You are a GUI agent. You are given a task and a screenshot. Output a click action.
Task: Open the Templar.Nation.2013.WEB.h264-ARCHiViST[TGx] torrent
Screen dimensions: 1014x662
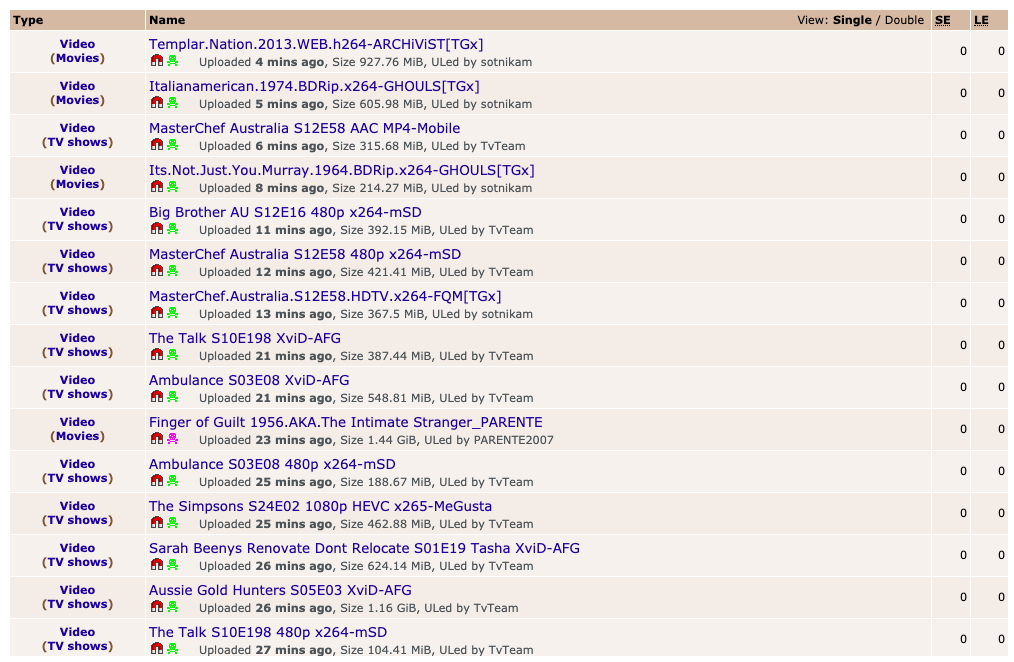point(316,44)
